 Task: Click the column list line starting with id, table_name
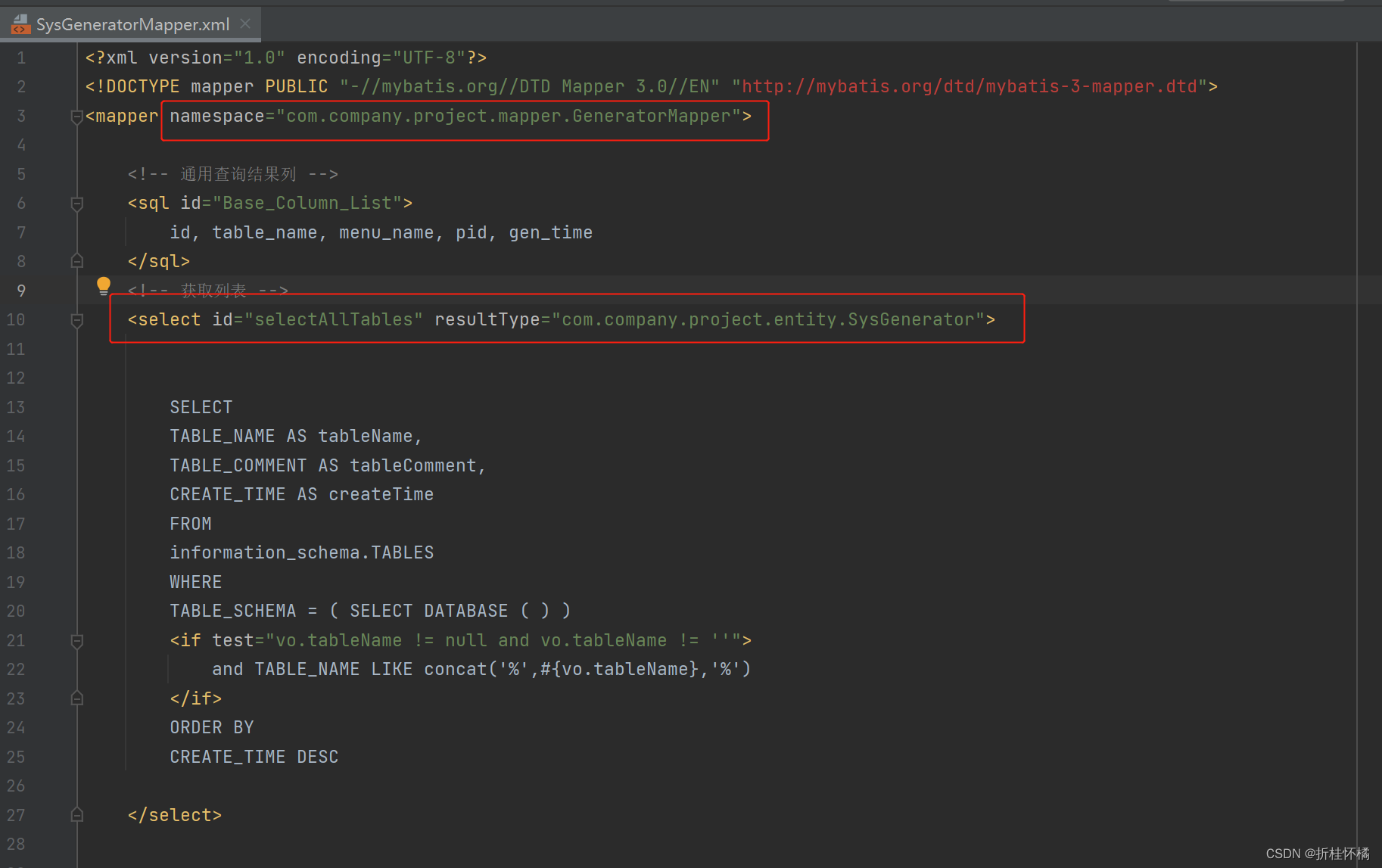[x=381, y=232]
